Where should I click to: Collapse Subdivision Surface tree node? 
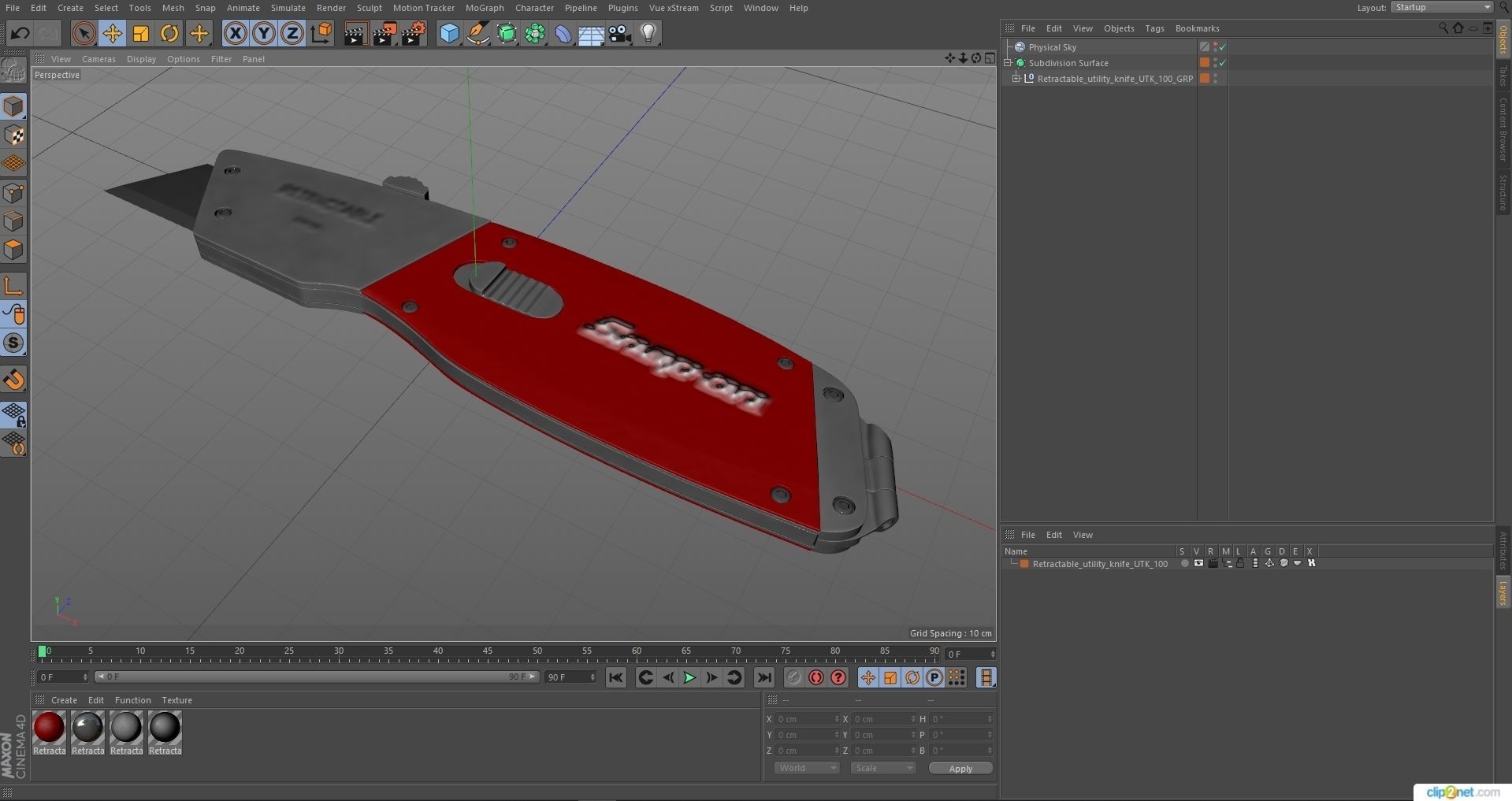click(1009, 63)
